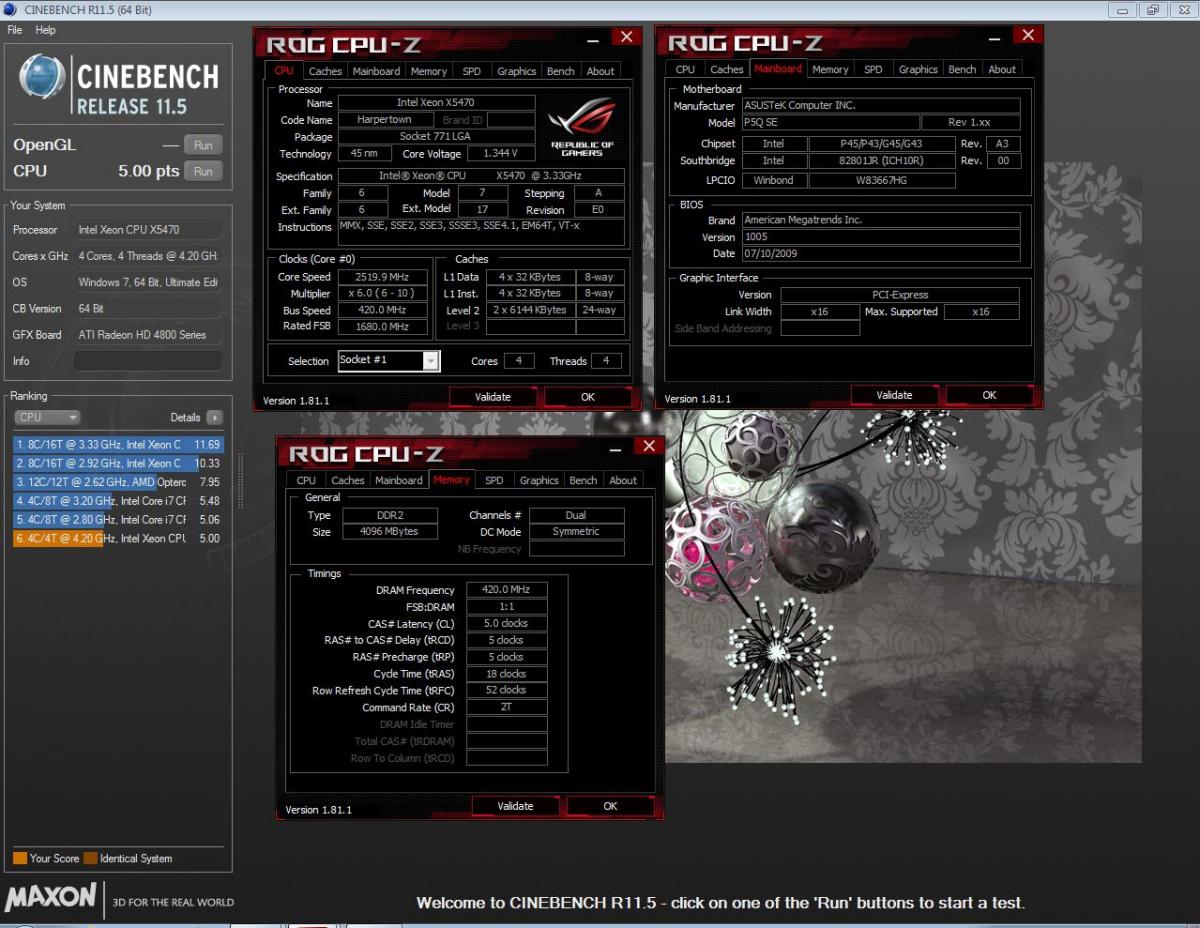Image resolution: width=1200 pixels, height=928 pixels.
Task: Click Validate in the CPU tab window
Action: tap(493, 397)
